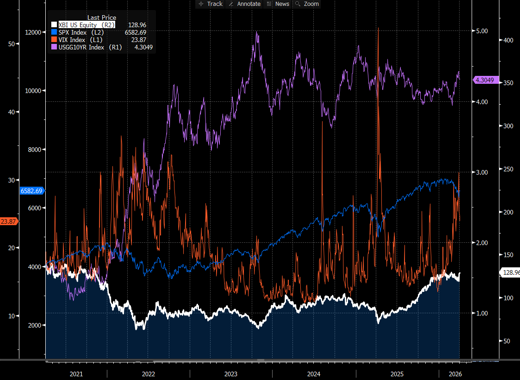Click the white XBI US Equity swatch

click(54, 25)
